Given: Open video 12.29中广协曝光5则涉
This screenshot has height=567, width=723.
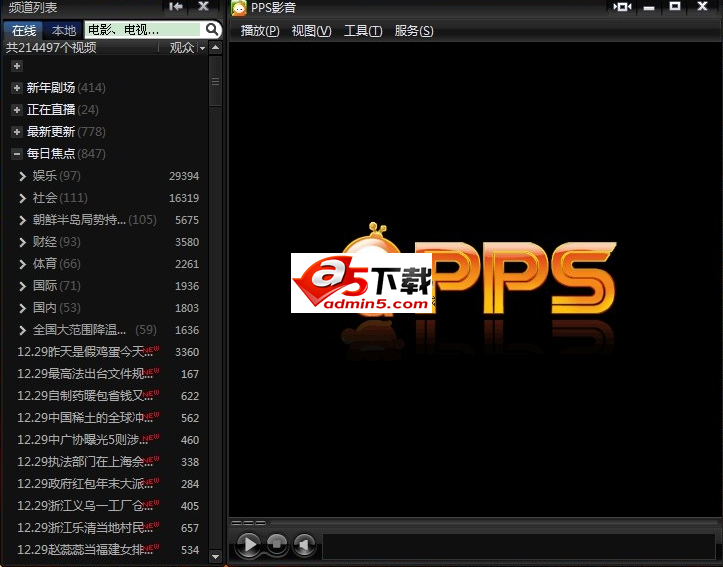Looking at the screenshot, I should click(88, 440).
